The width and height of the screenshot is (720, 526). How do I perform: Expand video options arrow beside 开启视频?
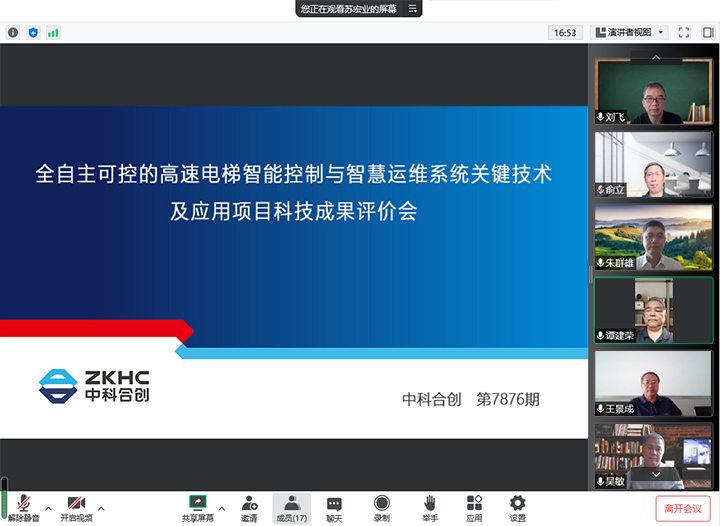[101, 509]
